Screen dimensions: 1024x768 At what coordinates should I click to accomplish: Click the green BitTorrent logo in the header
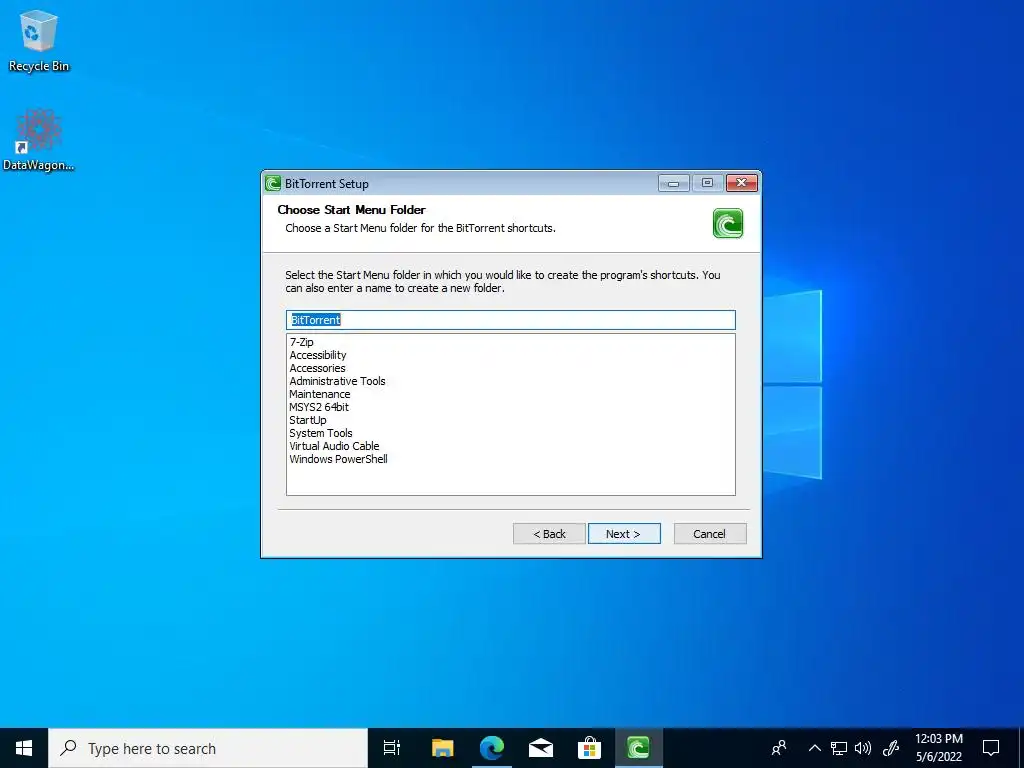[x=728, y=223]
